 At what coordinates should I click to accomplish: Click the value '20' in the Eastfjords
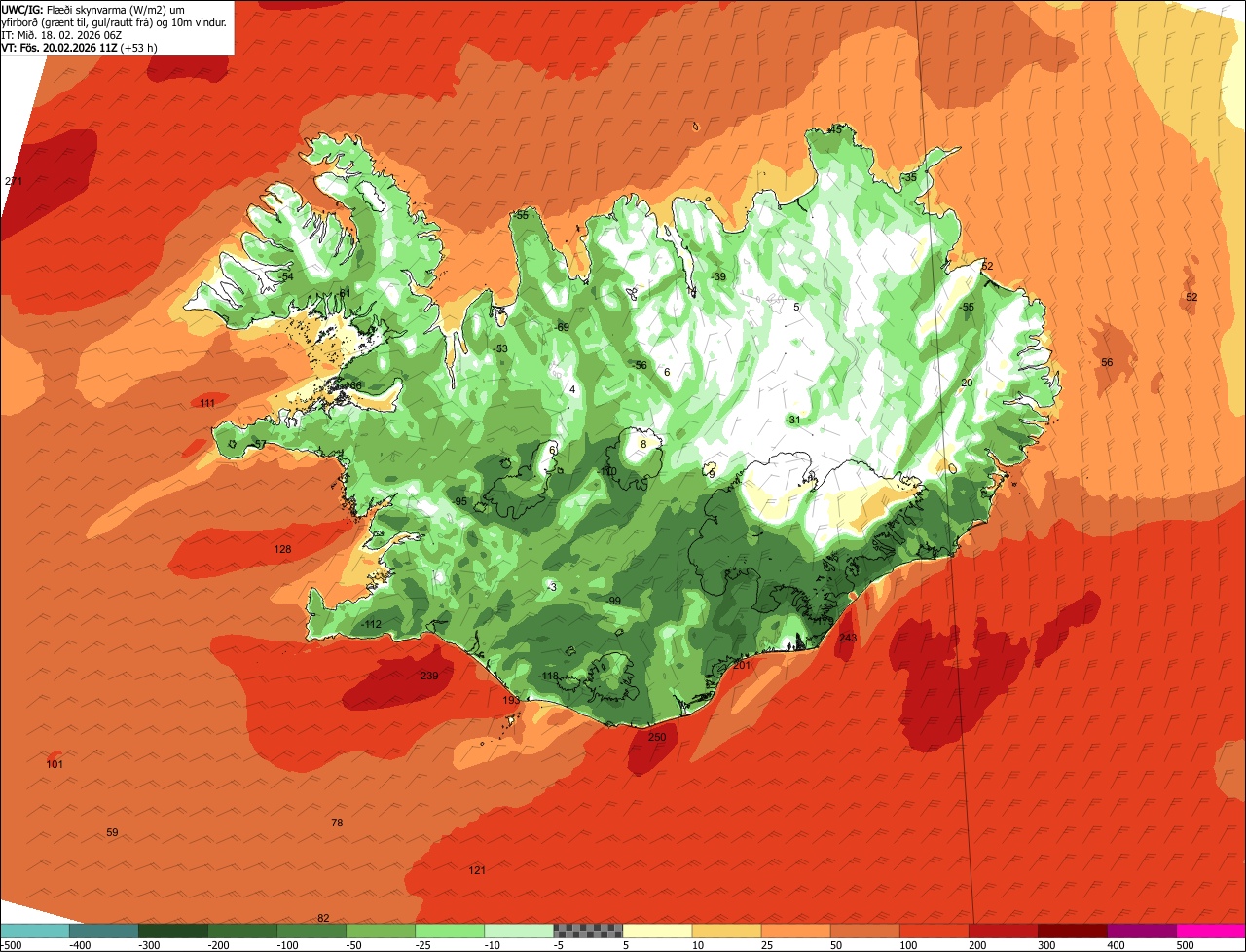coord(967,383)
